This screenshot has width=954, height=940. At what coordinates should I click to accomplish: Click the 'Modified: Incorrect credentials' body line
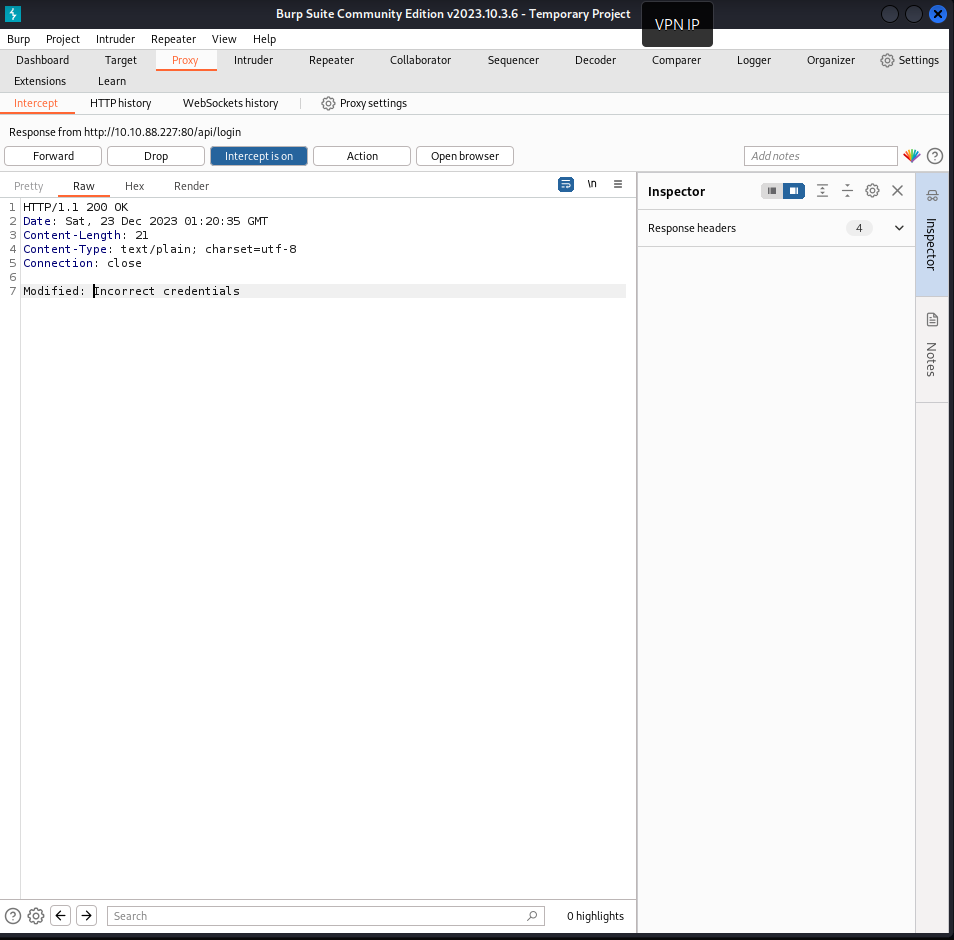[131, 291]
